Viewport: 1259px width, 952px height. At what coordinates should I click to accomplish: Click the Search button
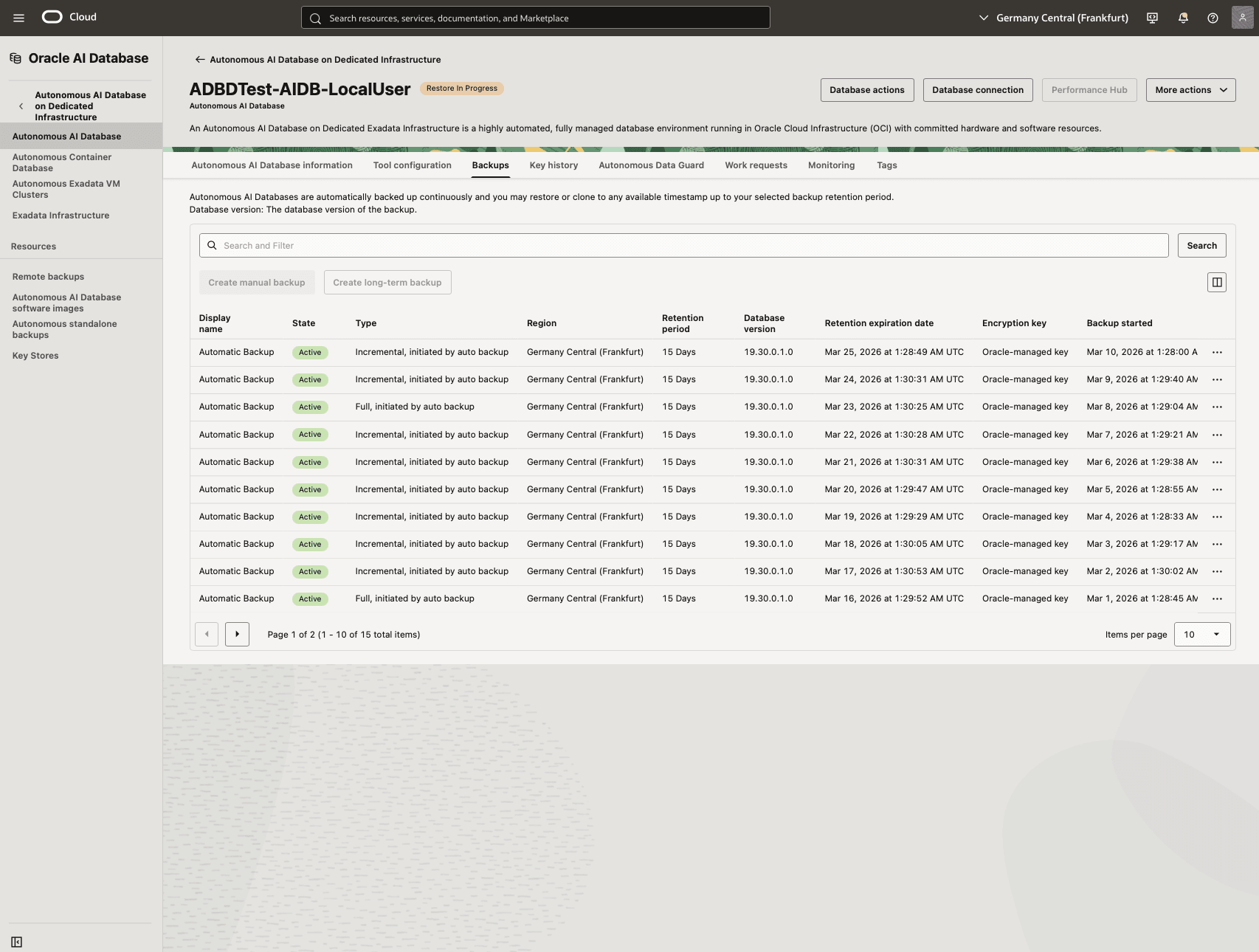[1201, 246]
